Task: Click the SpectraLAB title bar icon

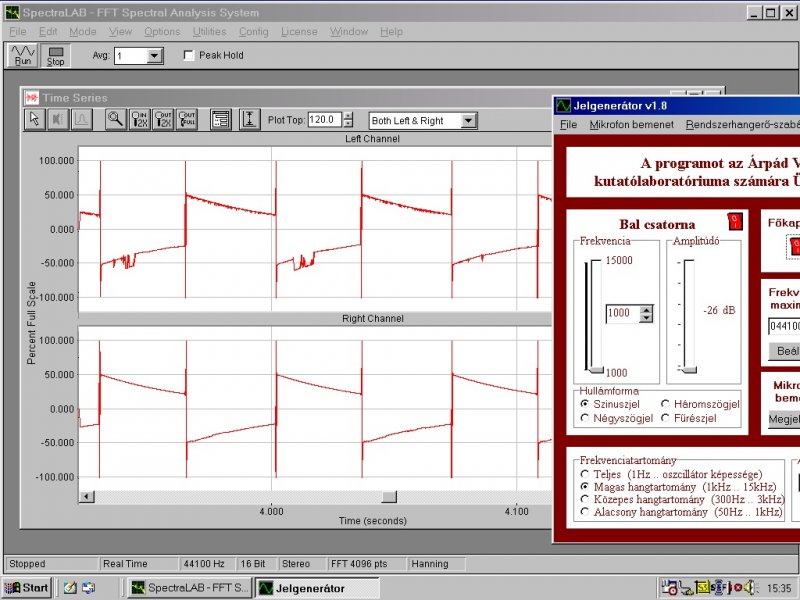Action: [x=12, y=12]
